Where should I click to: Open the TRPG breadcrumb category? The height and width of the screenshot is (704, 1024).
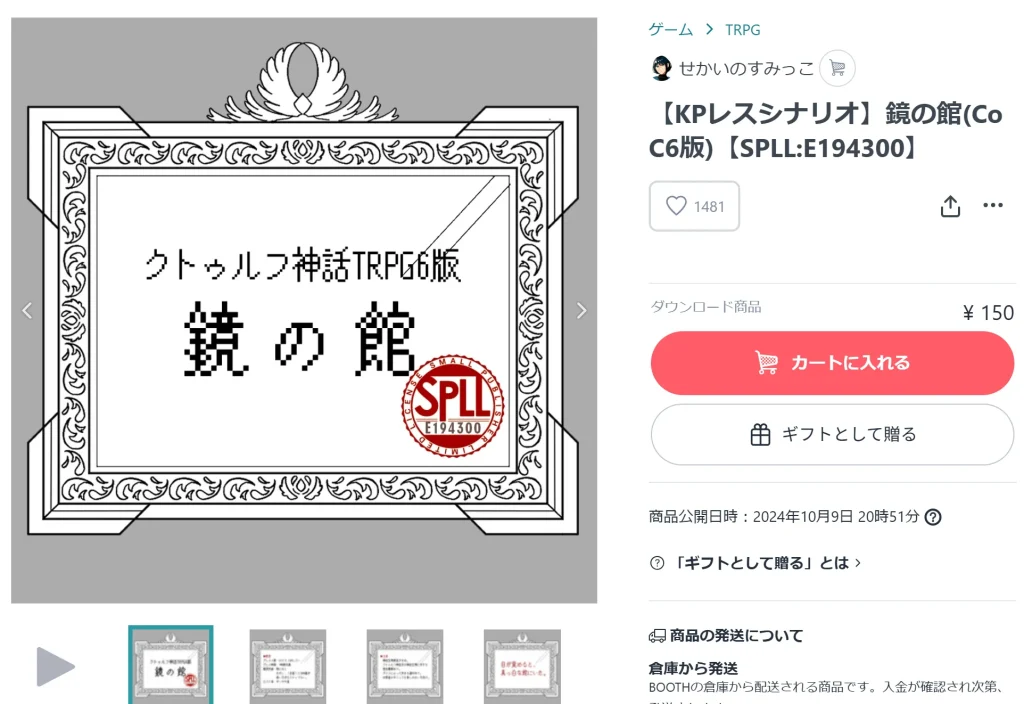(743, 30)
